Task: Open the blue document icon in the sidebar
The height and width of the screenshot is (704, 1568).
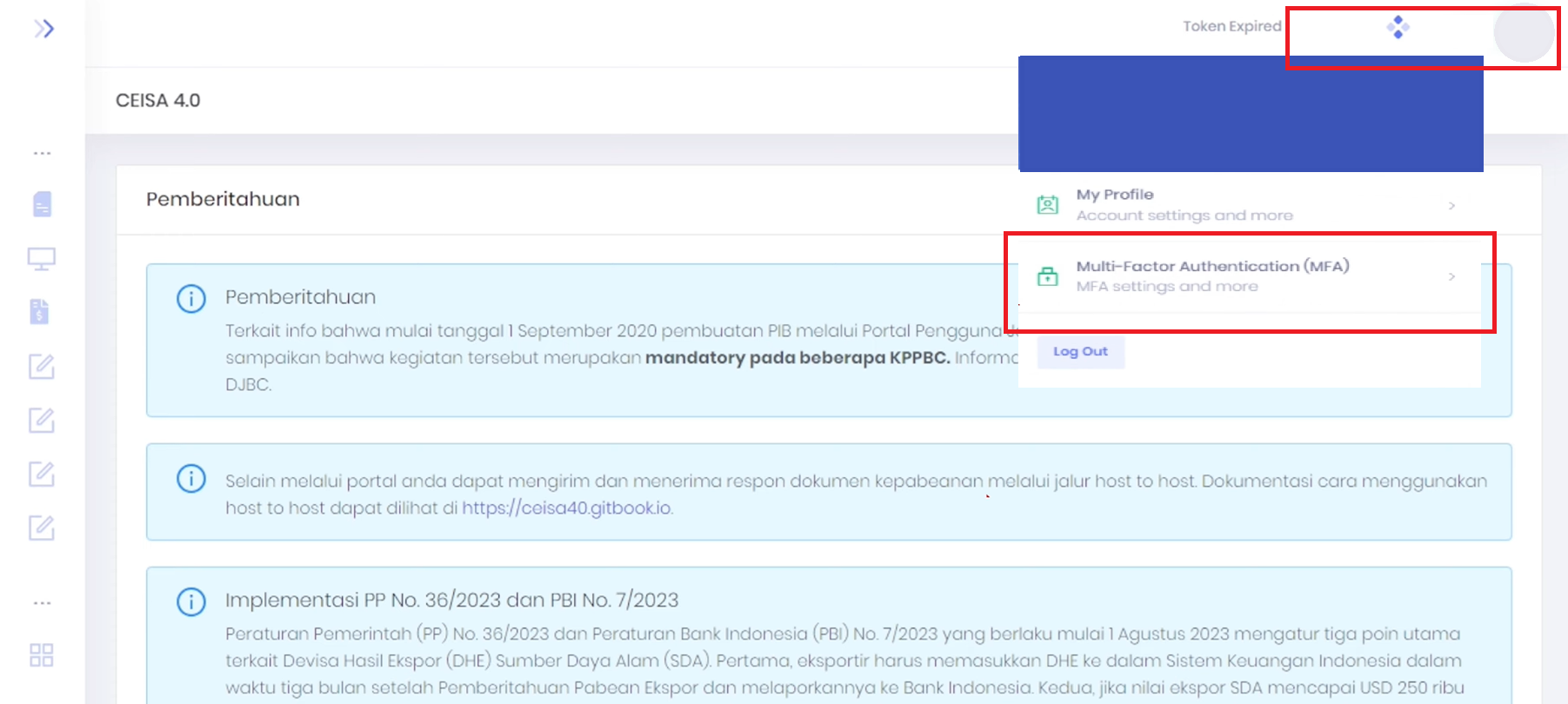Action: (42, 204)
